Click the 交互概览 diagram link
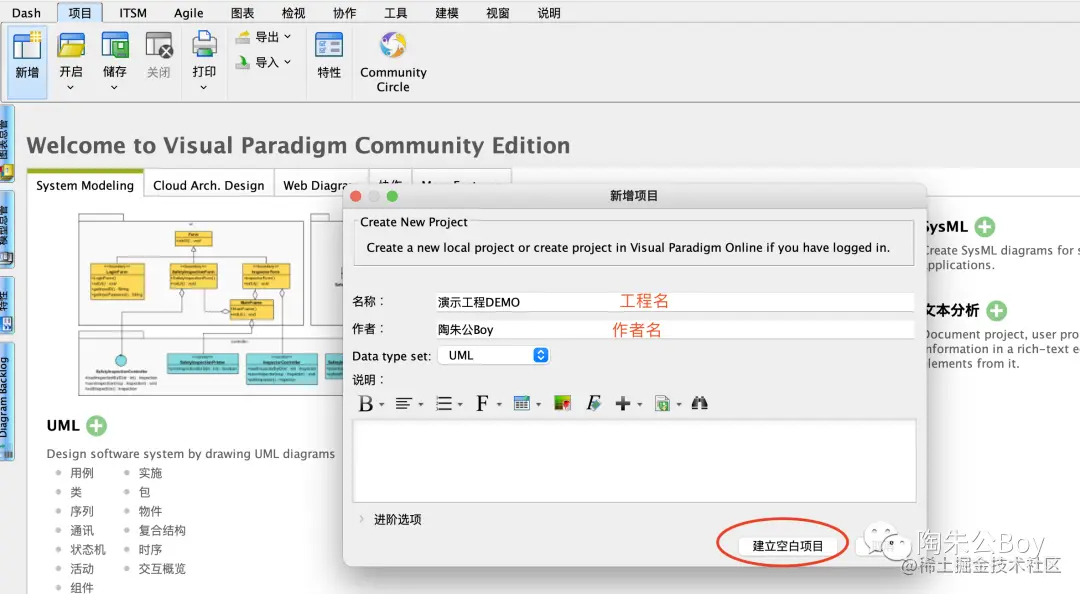The height and width of the screenshot is (594, 1080). pos(162,569)
